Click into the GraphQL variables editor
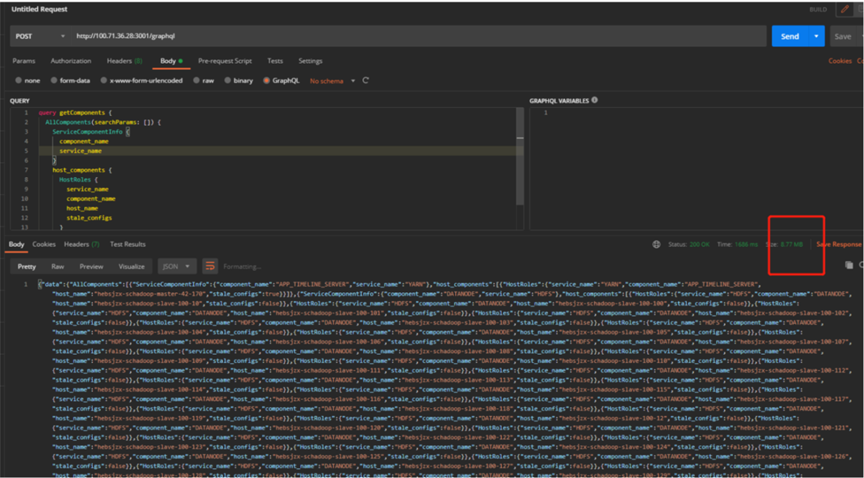864x478 pixels. [x=694, y=168]
